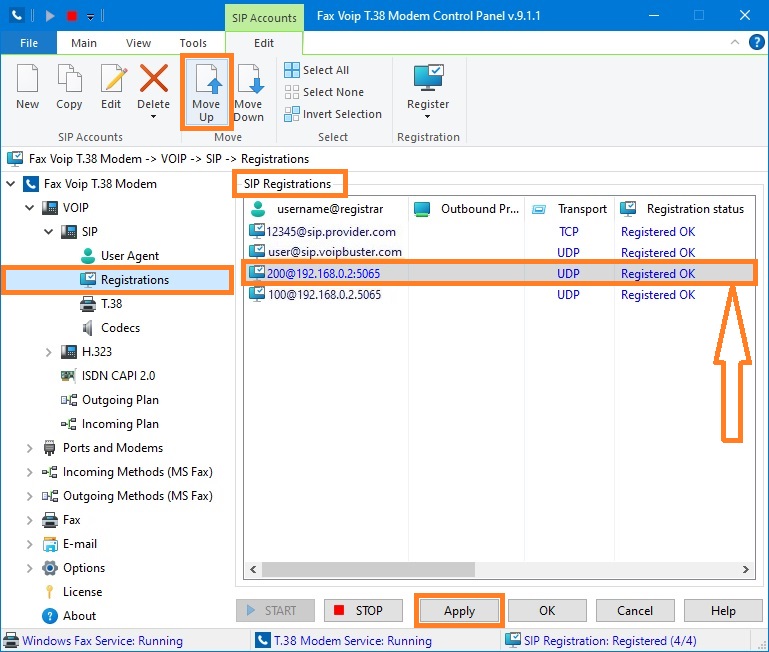Collapse the SIP tree node
This screenshot has width=769, height=652.
point(49,232)
